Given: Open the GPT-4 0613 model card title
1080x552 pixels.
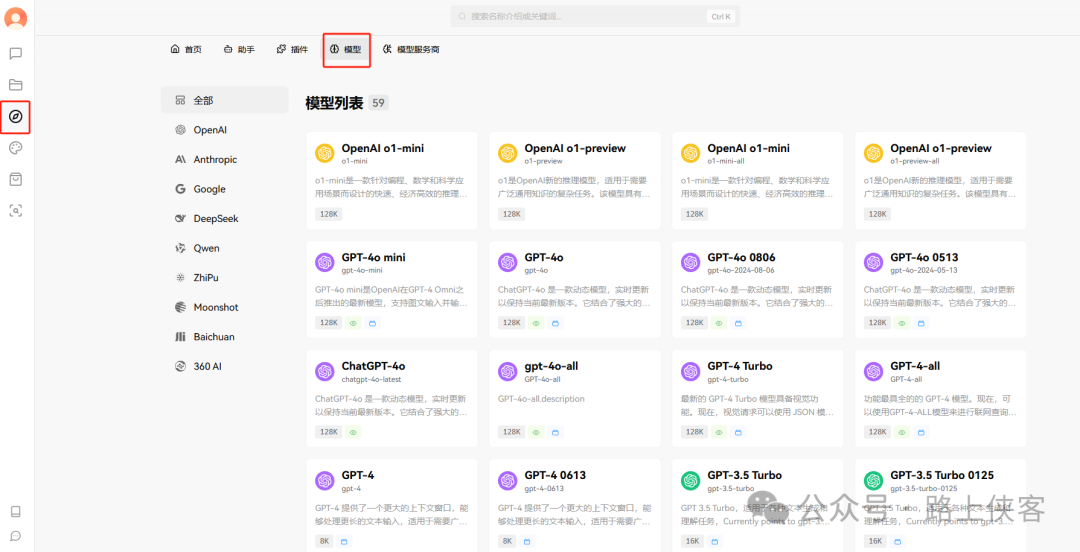Looking at the screenshot, I should coord(555,475).
